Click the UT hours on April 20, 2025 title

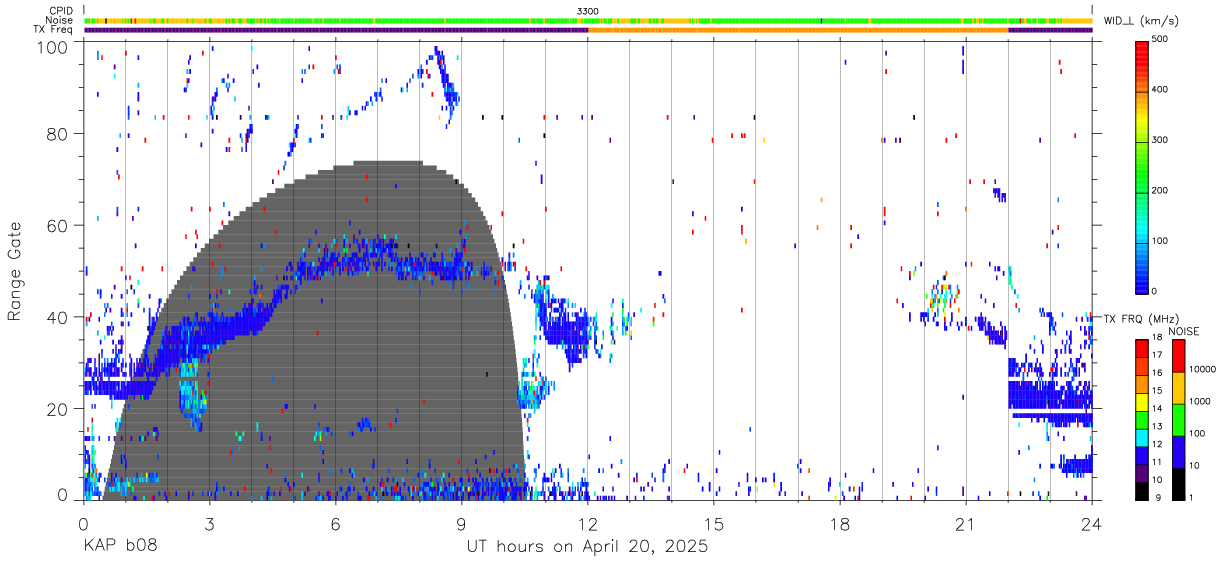tap(588, 547)
